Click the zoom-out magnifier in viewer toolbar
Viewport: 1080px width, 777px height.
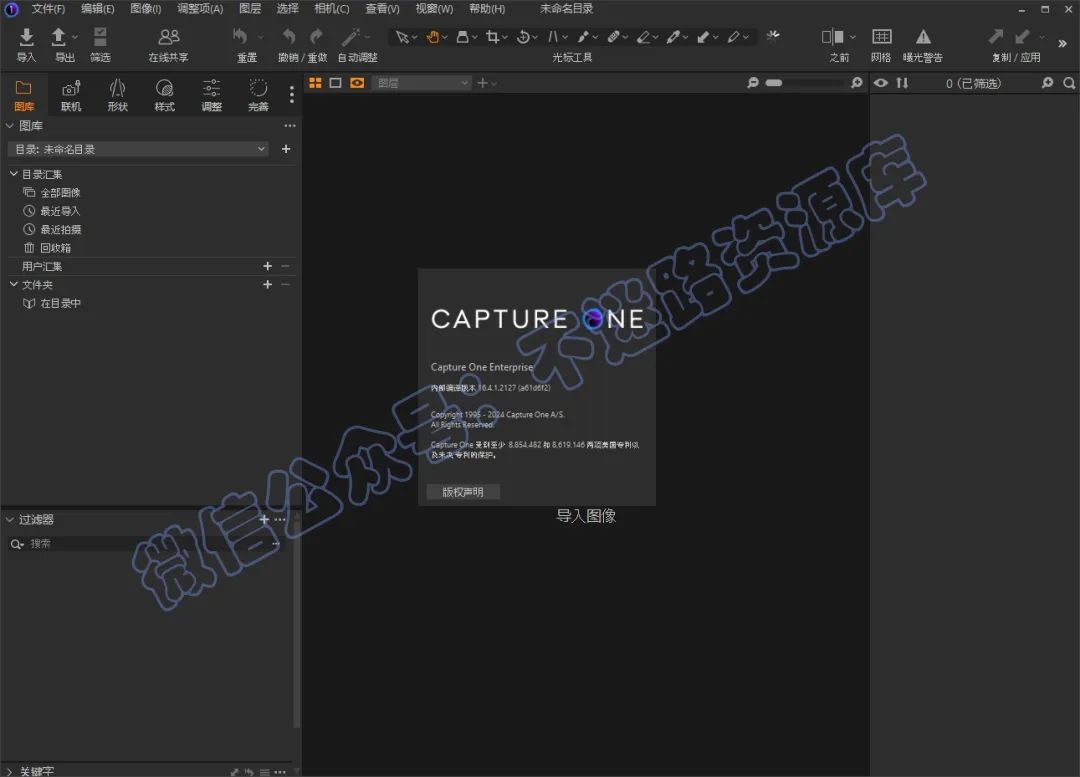[x=753, y=83]
